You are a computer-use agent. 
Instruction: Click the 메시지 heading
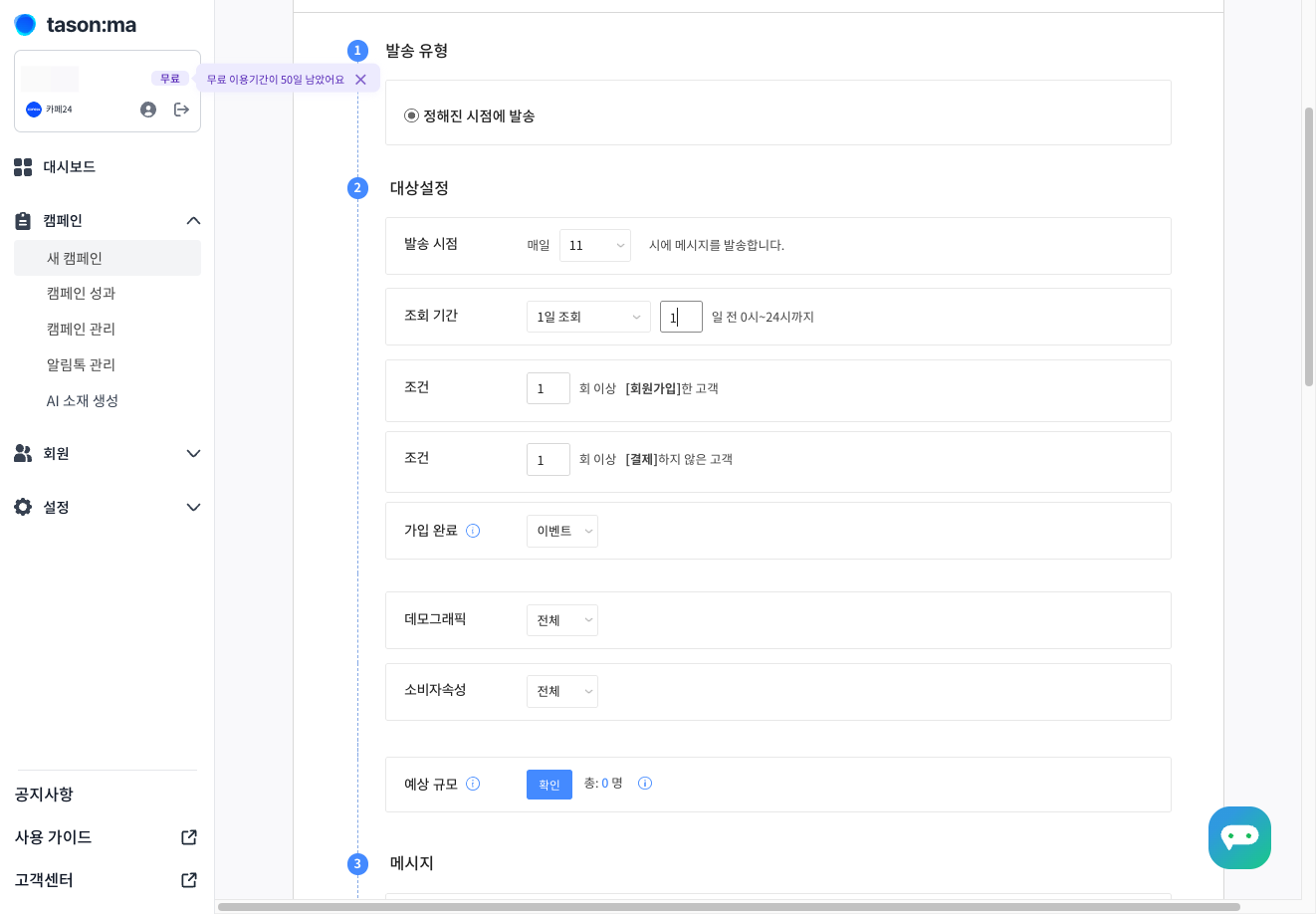(411, 863)
